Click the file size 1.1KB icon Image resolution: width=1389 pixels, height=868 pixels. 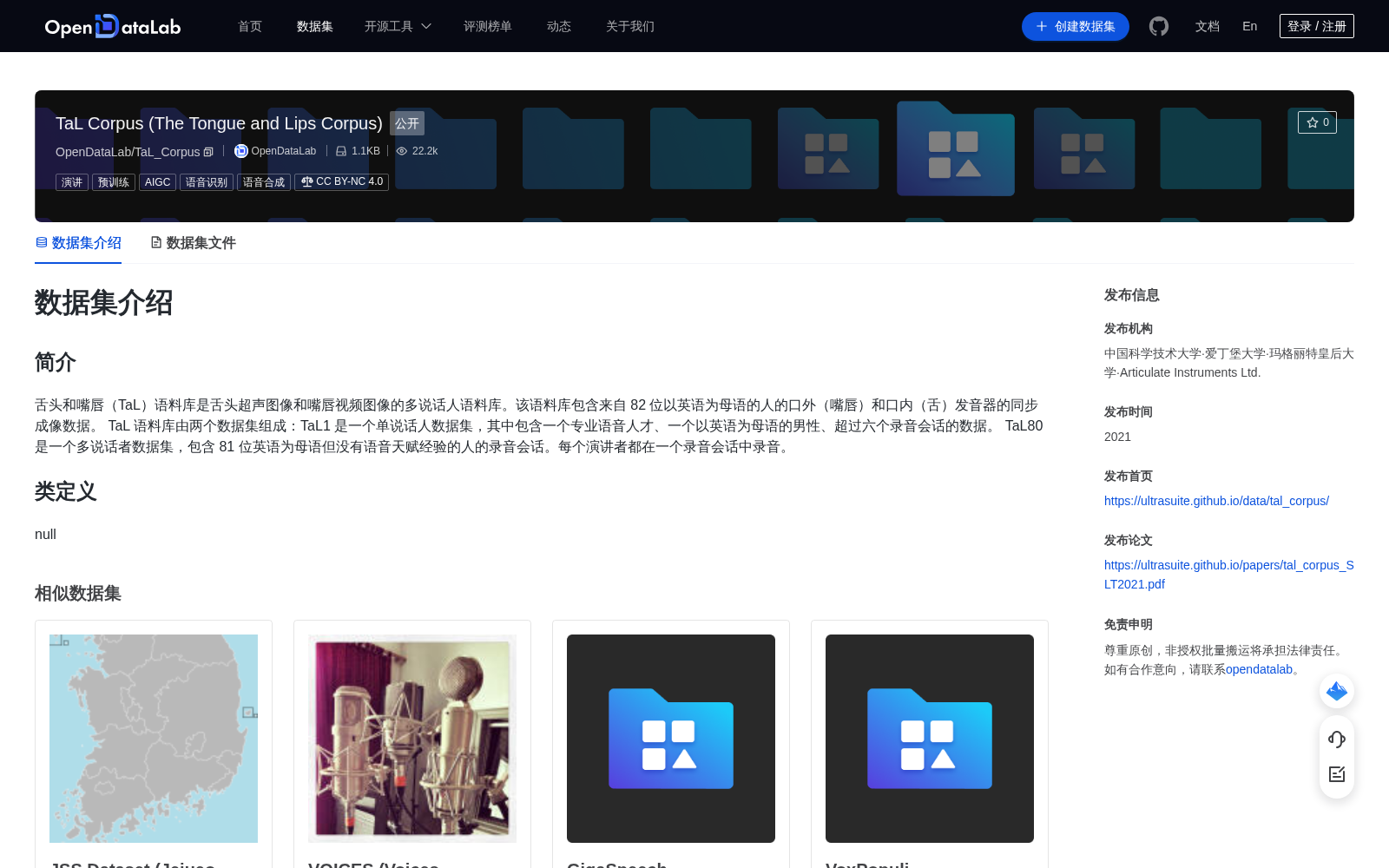coord(341,151)
